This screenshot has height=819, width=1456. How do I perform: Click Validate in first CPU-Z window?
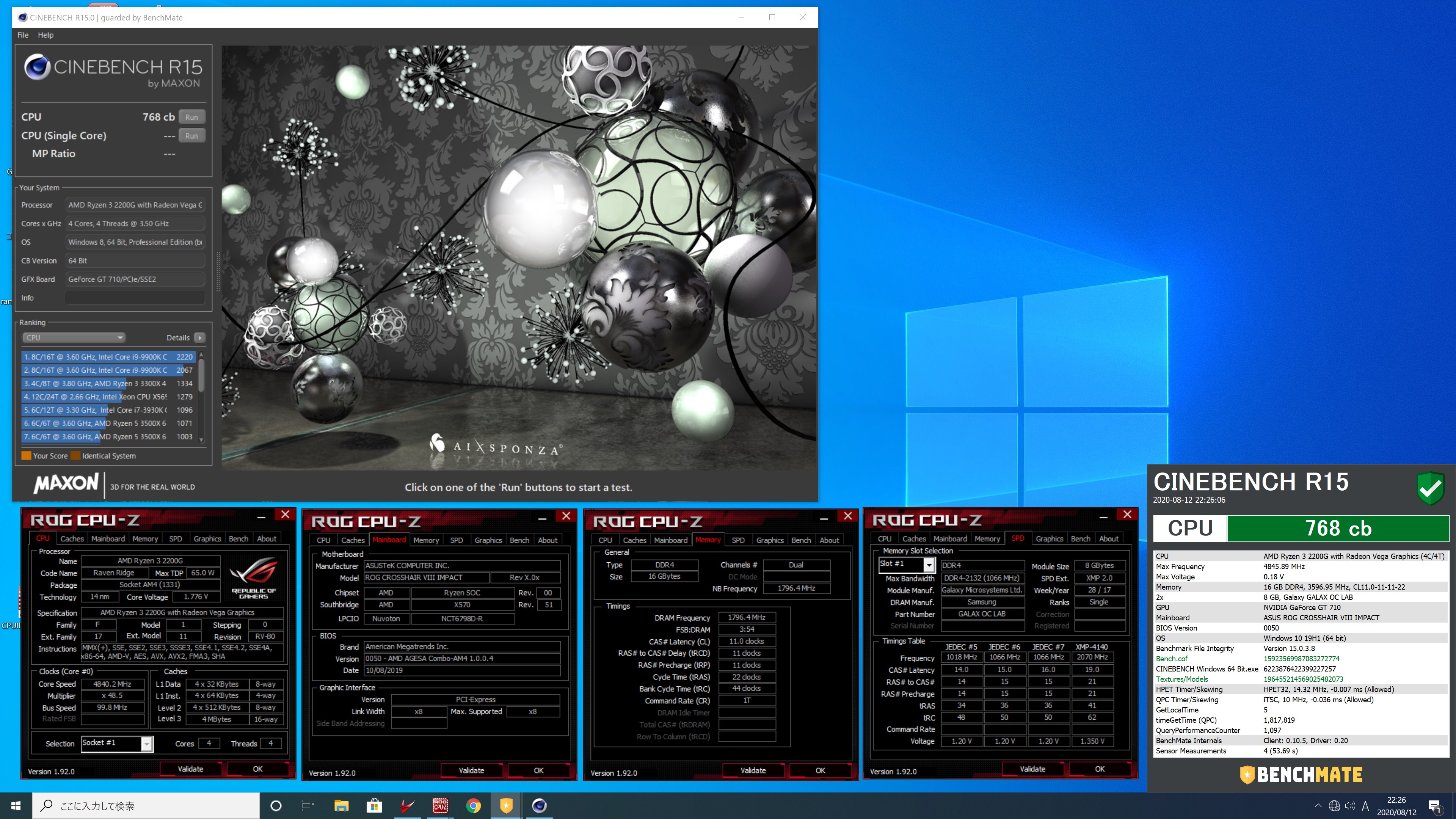point(190,769)
